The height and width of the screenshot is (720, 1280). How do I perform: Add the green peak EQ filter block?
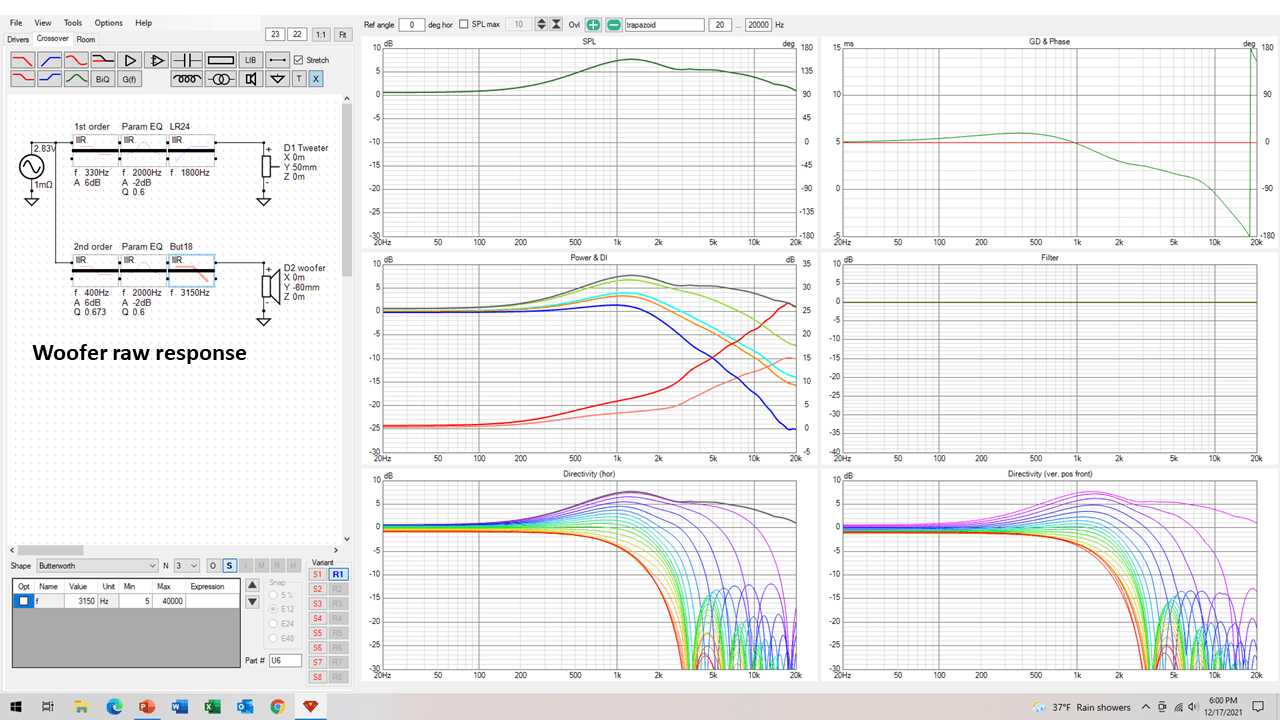coord(76,78)
